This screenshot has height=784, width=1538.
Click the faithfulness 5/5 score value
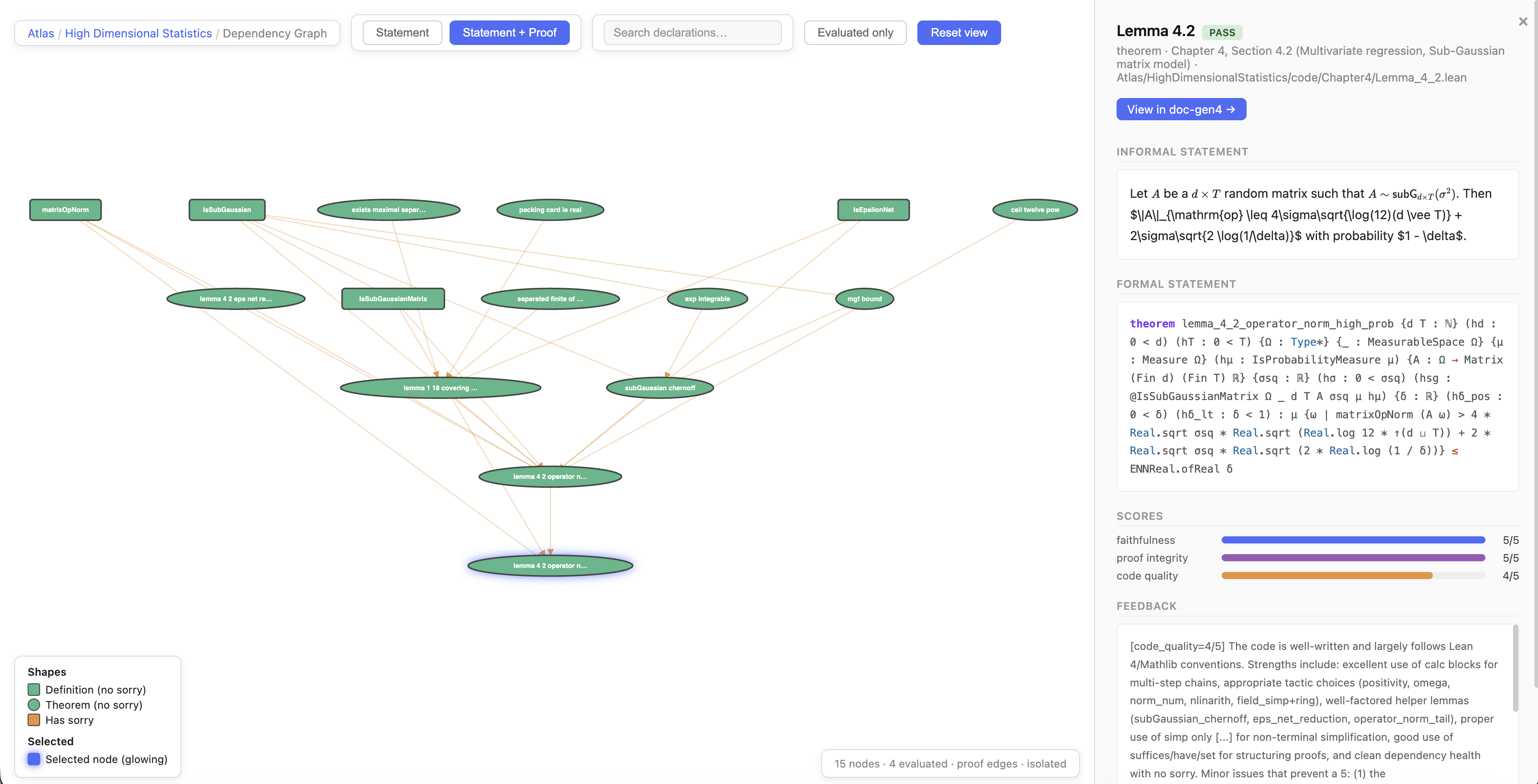coord(1510,540)
